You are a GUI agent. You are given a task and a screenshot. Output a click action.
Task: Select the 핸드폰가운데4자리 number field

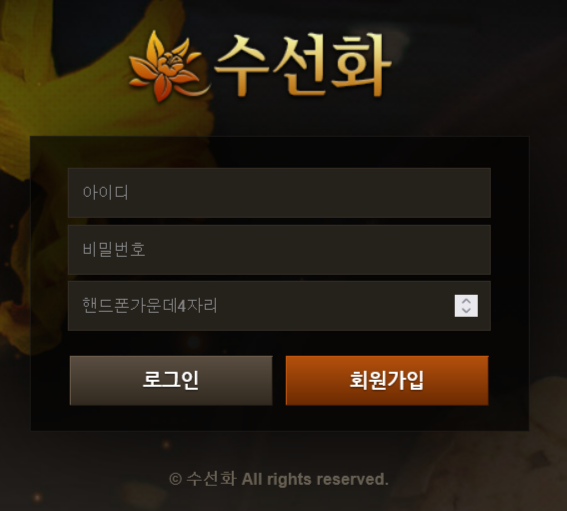tap(279, 306)
